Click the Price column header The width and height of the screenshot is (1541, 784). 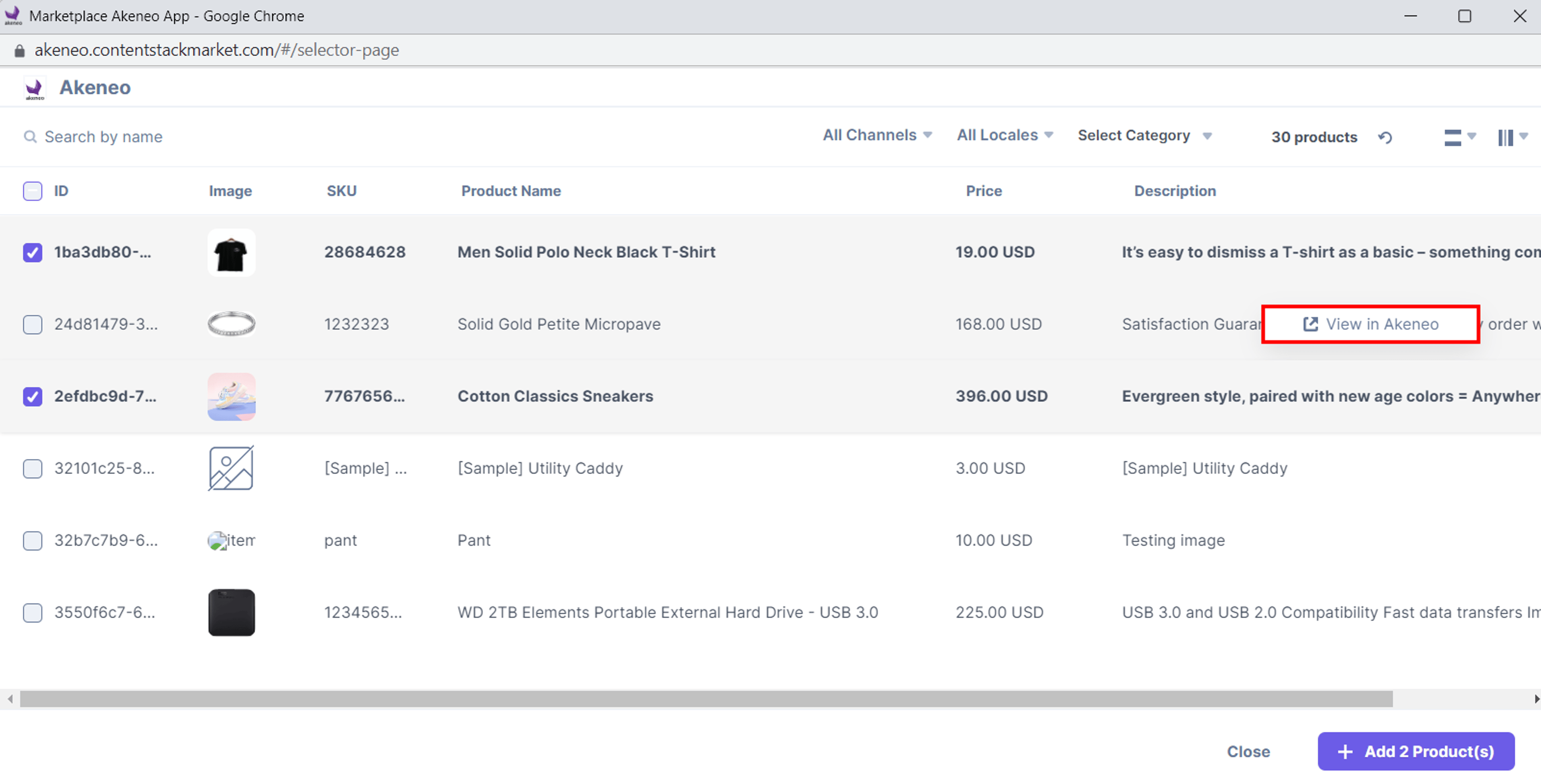pyautogui.click(x=984, y=191)
